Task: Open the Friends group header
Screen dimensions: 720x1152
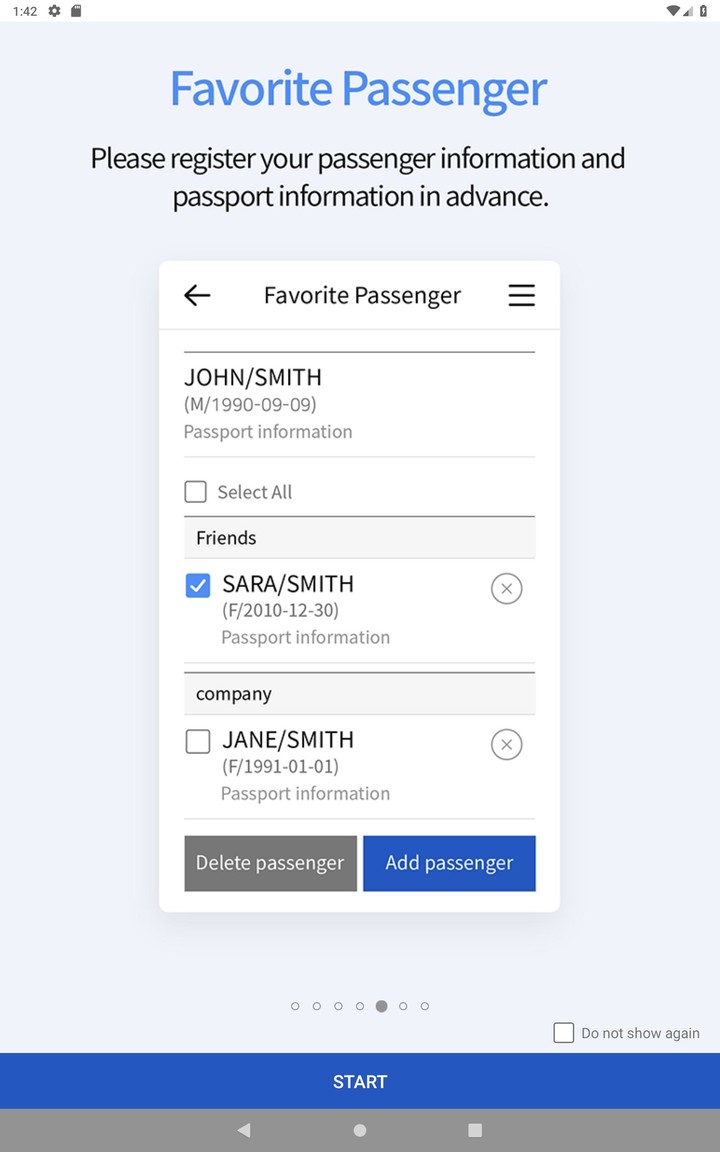Action: pos(359,538)
